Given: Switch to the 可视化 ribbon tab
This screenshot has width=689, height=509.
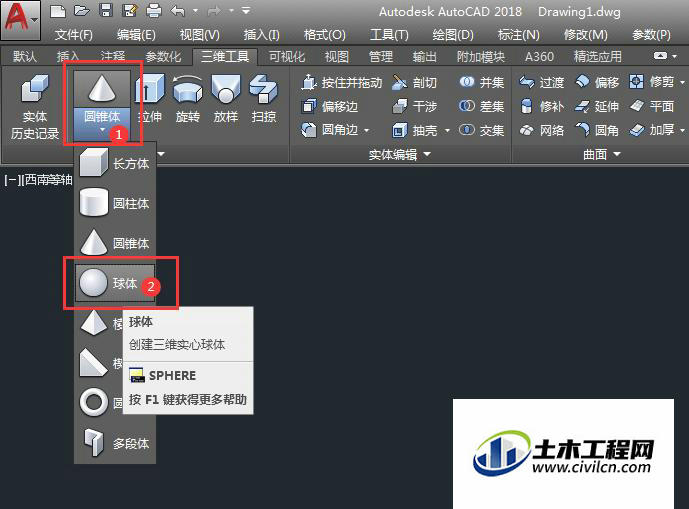Looking at the screenshot, I should pos(286,56).
